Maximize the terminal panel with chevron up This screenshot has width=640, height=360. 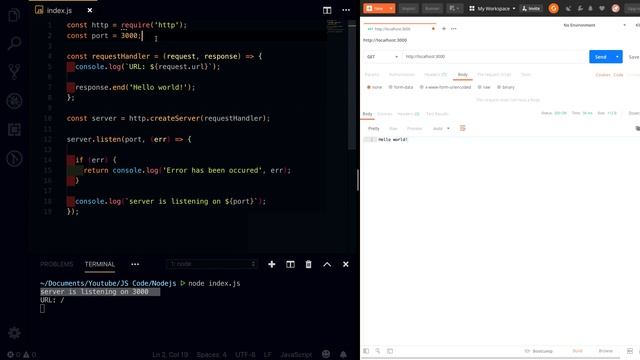click(327, 264)
